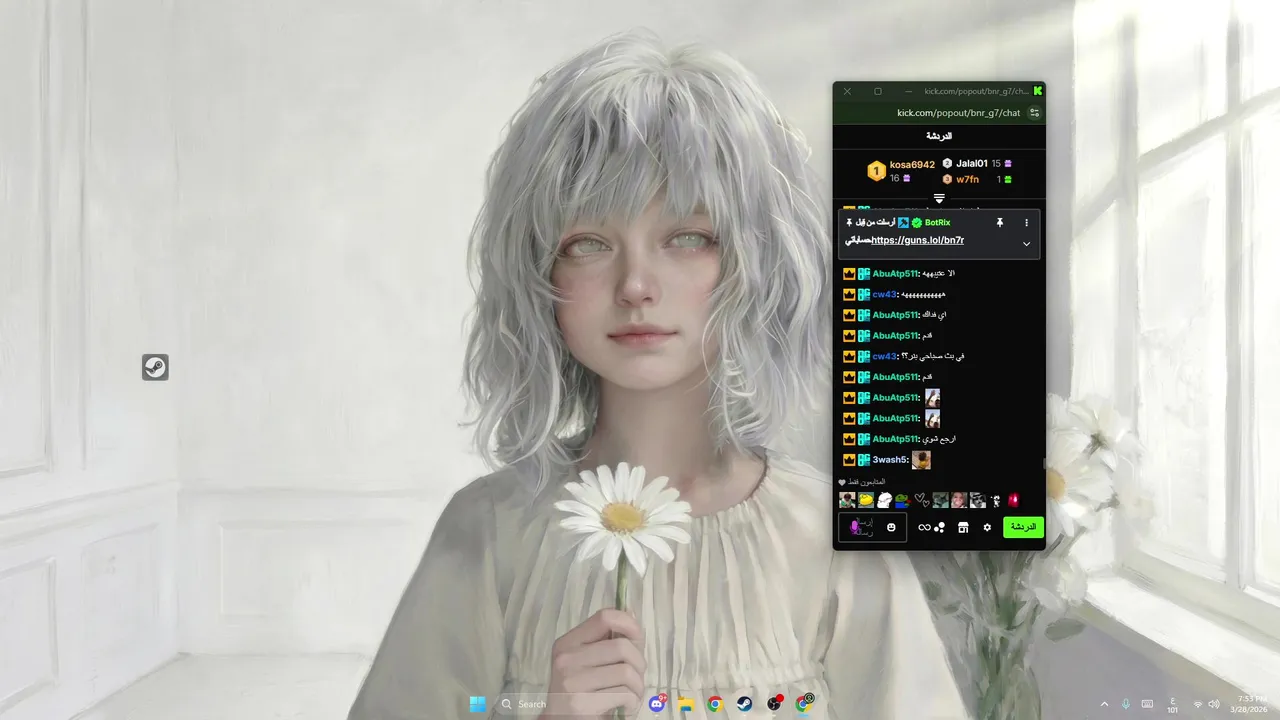
Task: Open Discord from the taskbar
Action: (x=657, y=704)
